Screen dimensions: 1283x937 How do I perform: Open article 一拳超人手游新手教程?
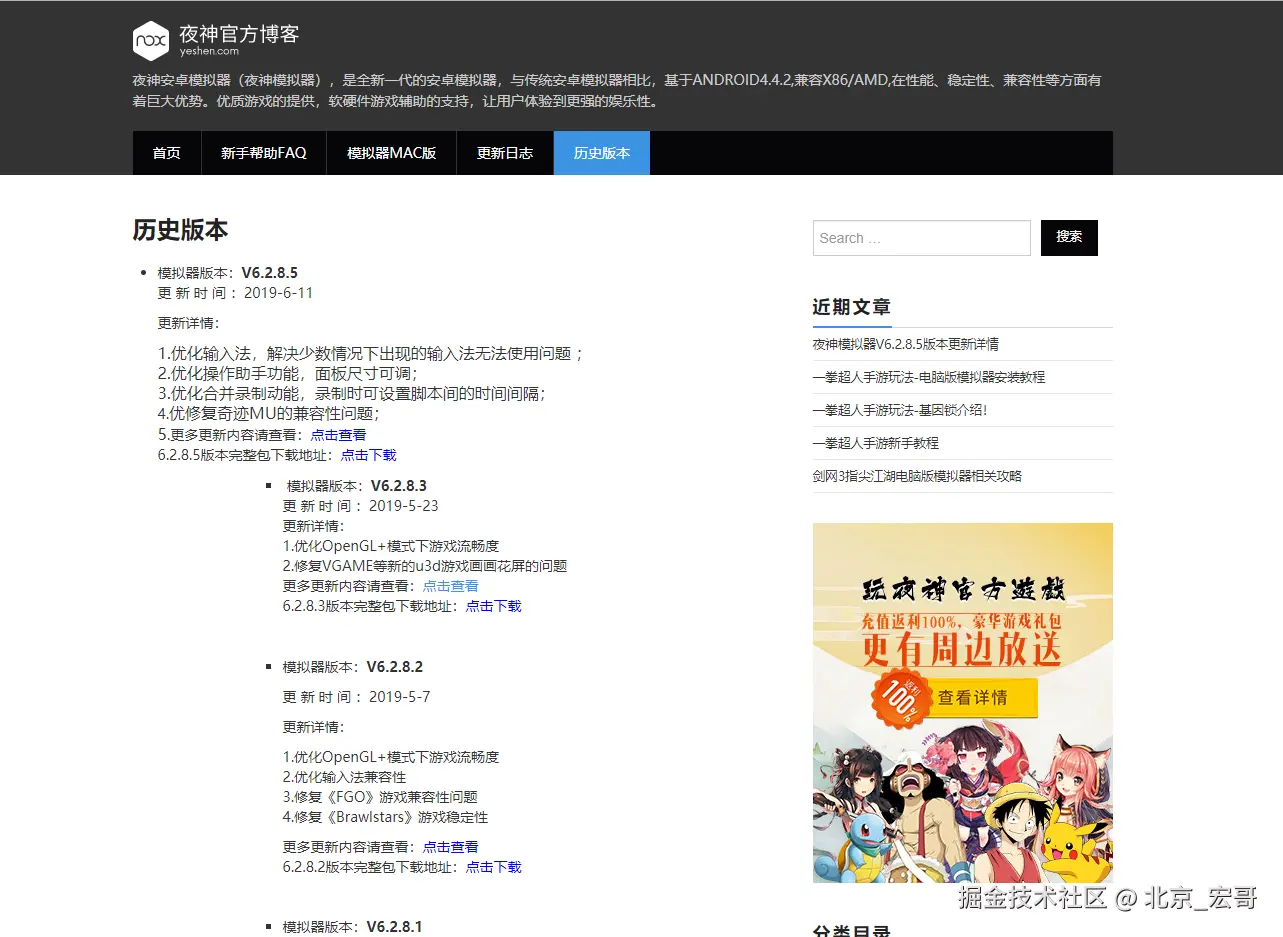pos(876,443)
